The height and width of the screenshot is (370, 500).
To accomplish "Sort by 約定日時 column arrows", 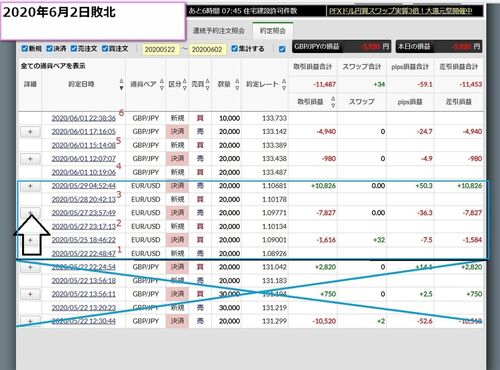I will point(121,84).
